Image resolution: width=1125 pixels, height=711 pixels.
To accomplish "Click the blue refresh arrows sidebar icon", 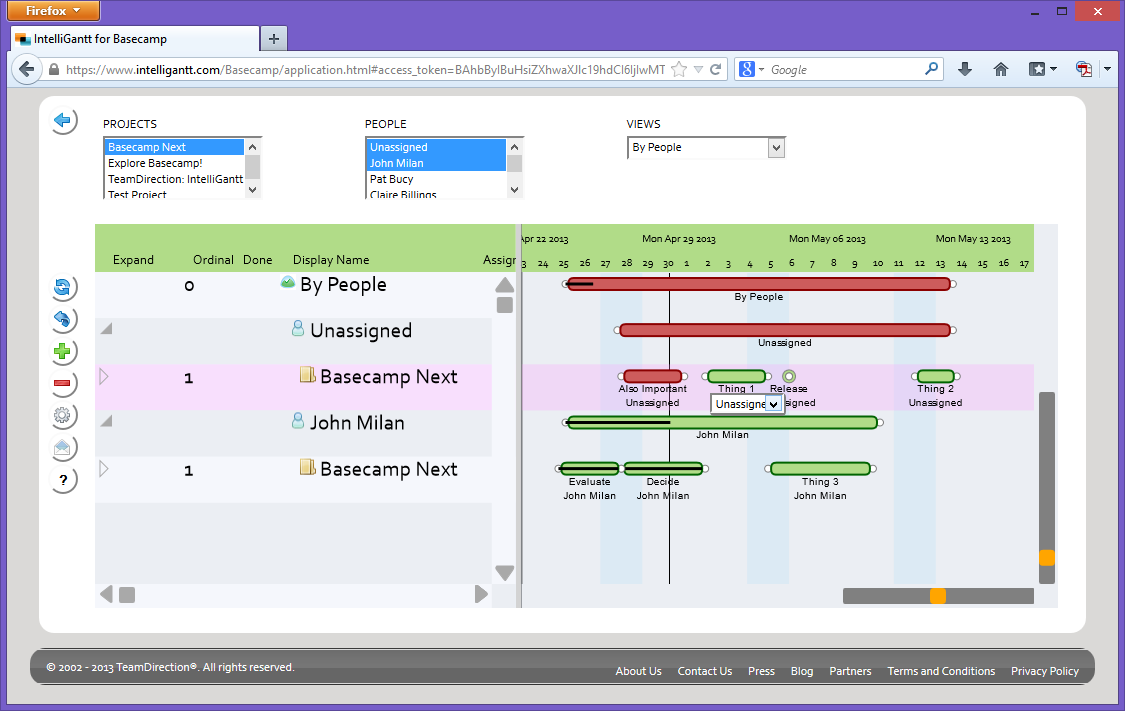I will coord(62,288).
